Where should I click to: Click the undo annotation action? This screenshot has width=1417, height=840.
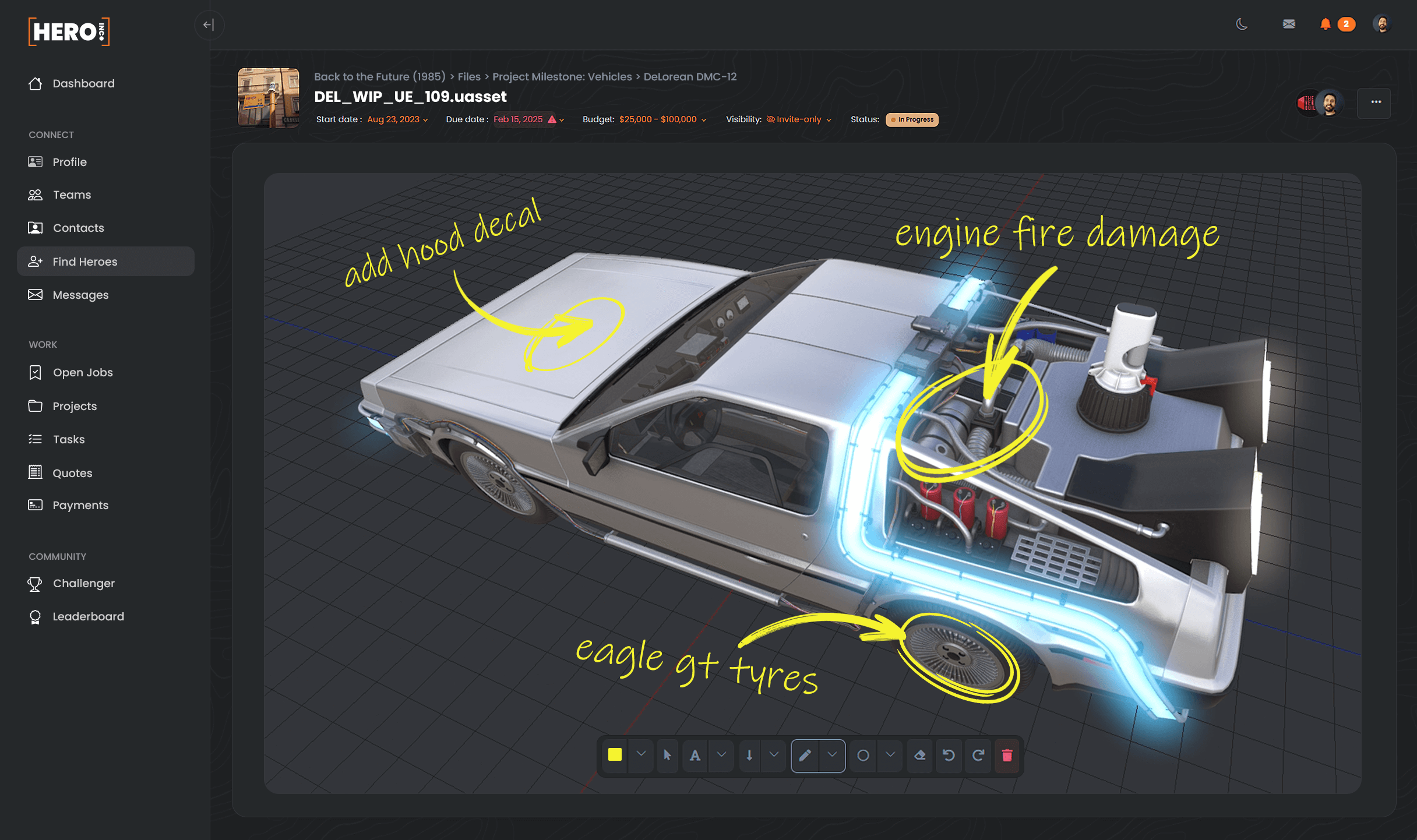(x=948, y=755)
